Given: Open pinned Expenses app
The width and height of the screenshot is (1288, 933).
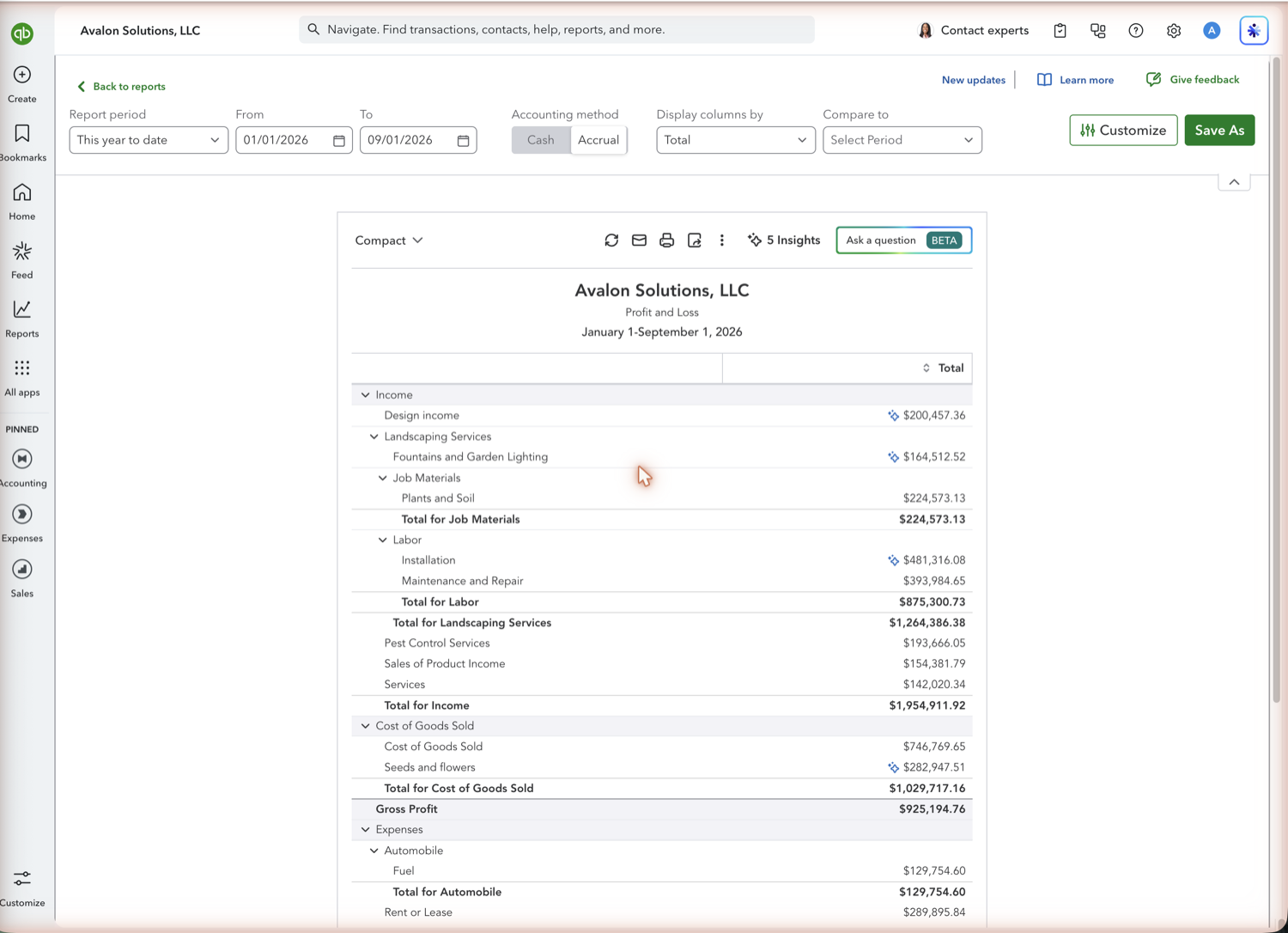Looking at the screenshot, I should click(22, 523).
